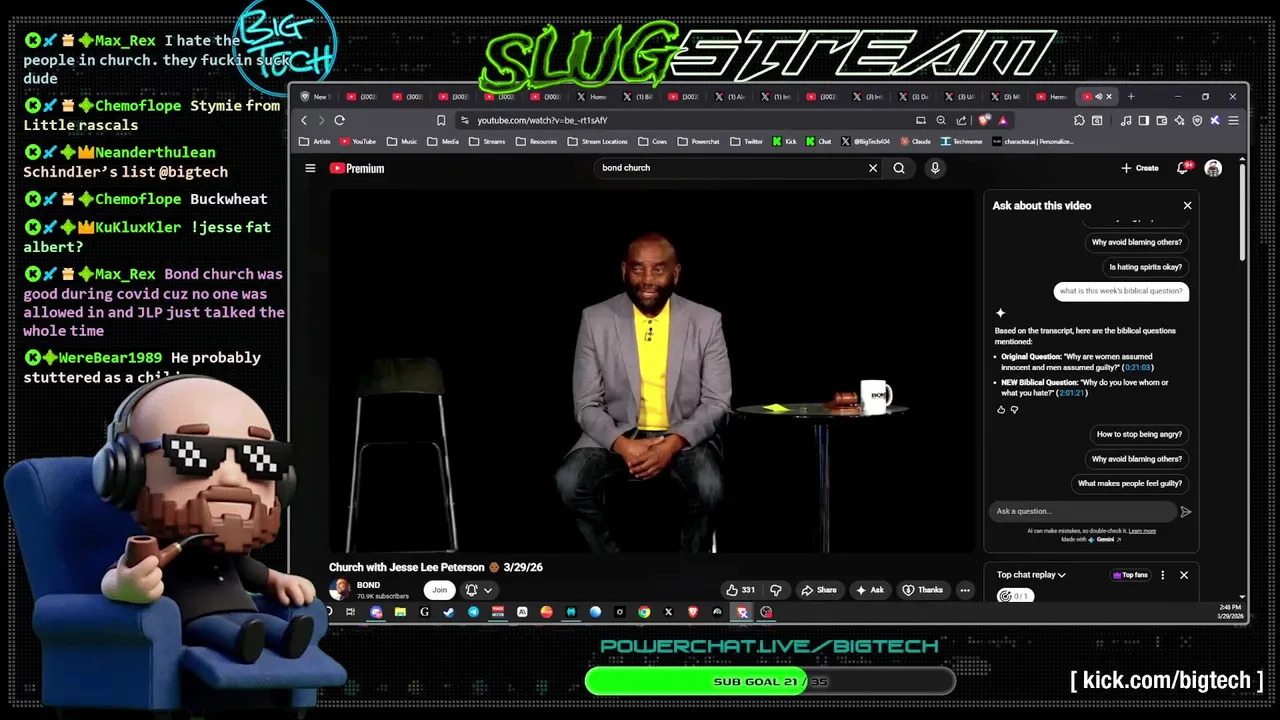This screenshot has width=1280, height=720.
Task: Go back in browser history
Action: [304, 120]
